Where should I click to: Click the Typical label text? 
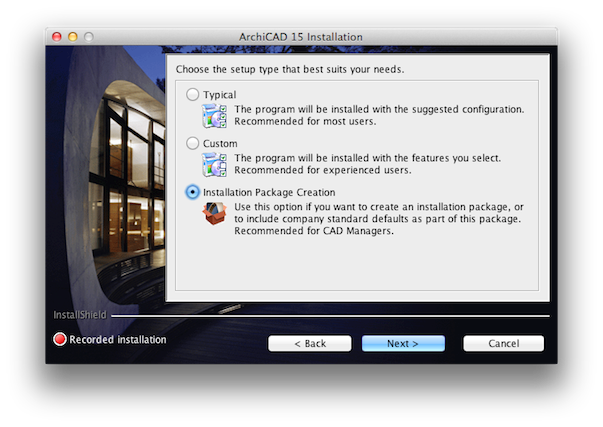point(220,95)
